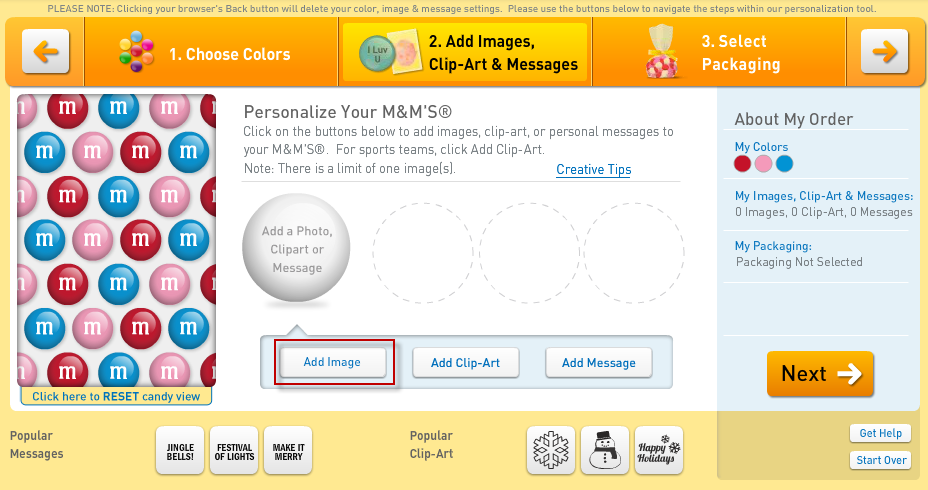
Task: Open the Creative Tips link
Action: (x=594, y=169)
